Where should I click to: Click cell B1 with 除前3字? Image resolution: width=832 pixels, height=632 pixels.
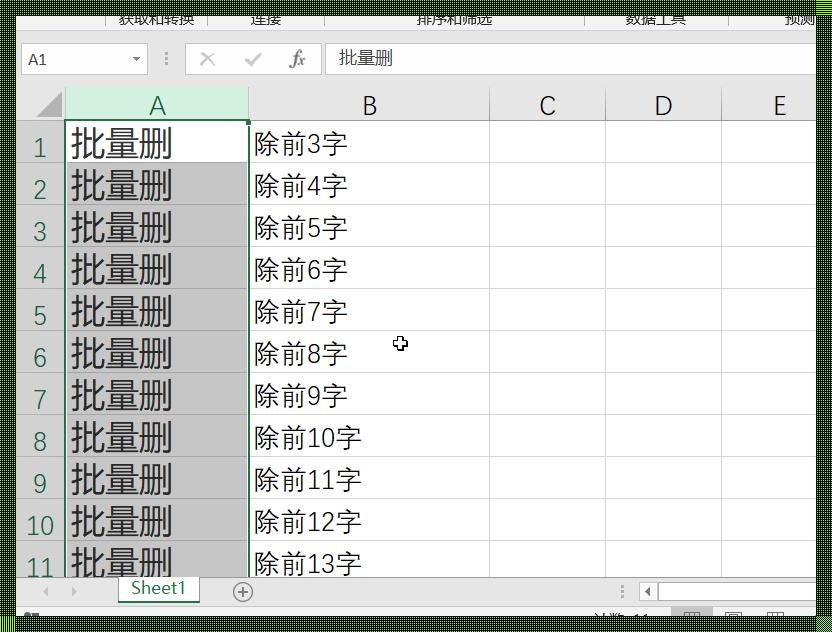click(369, 142)
